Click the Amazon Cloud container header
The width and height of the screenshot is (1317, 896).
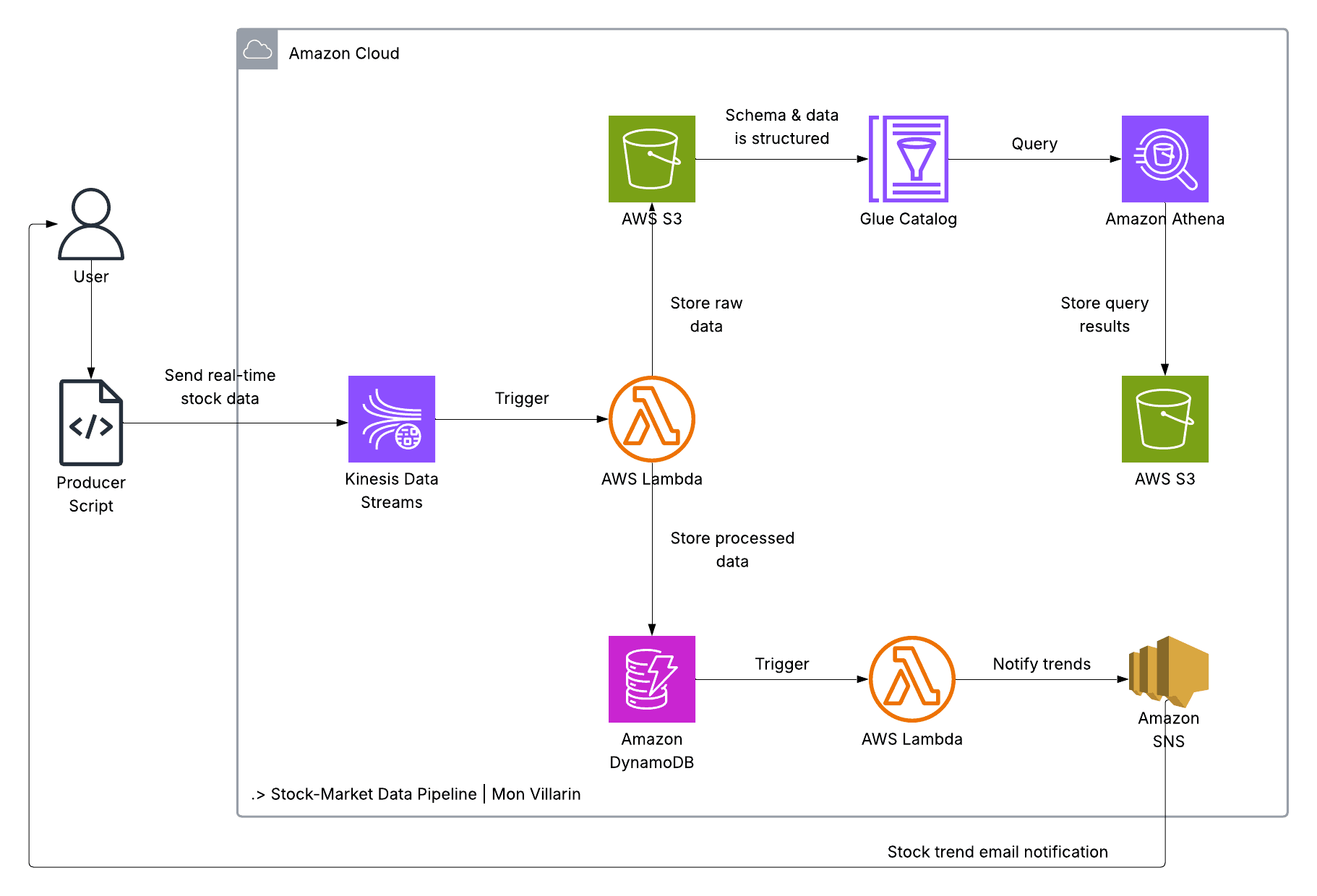344,53
